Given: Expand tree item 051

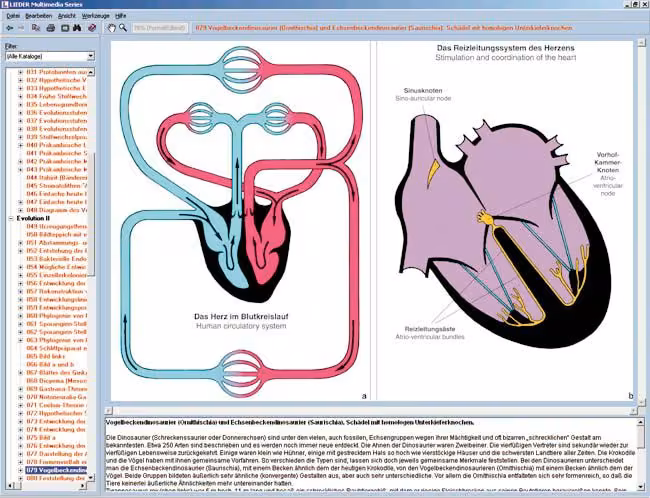Looking at the screenshot, I should point(20,243).
